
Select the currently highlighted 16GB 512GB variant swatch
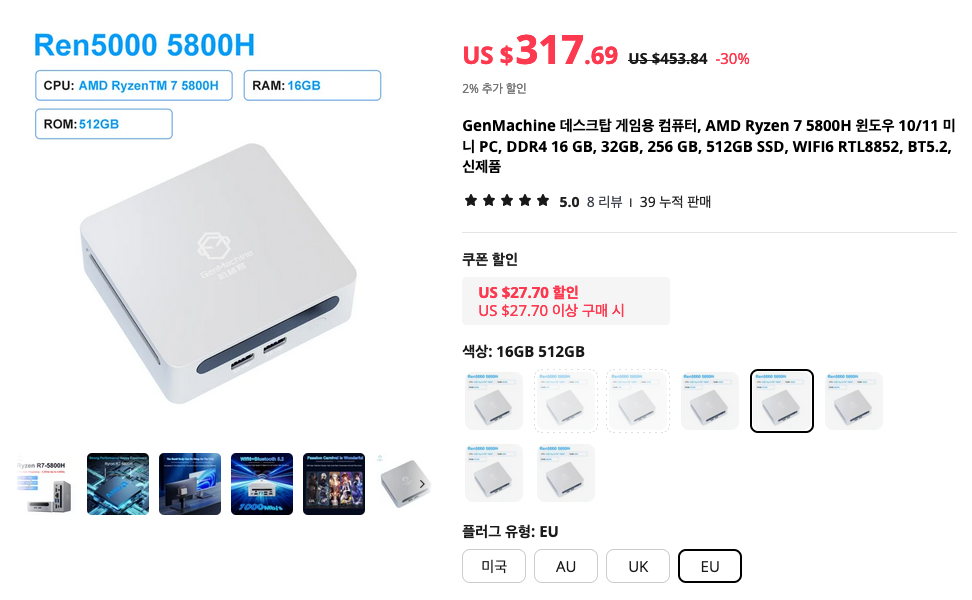click(782, 401)
